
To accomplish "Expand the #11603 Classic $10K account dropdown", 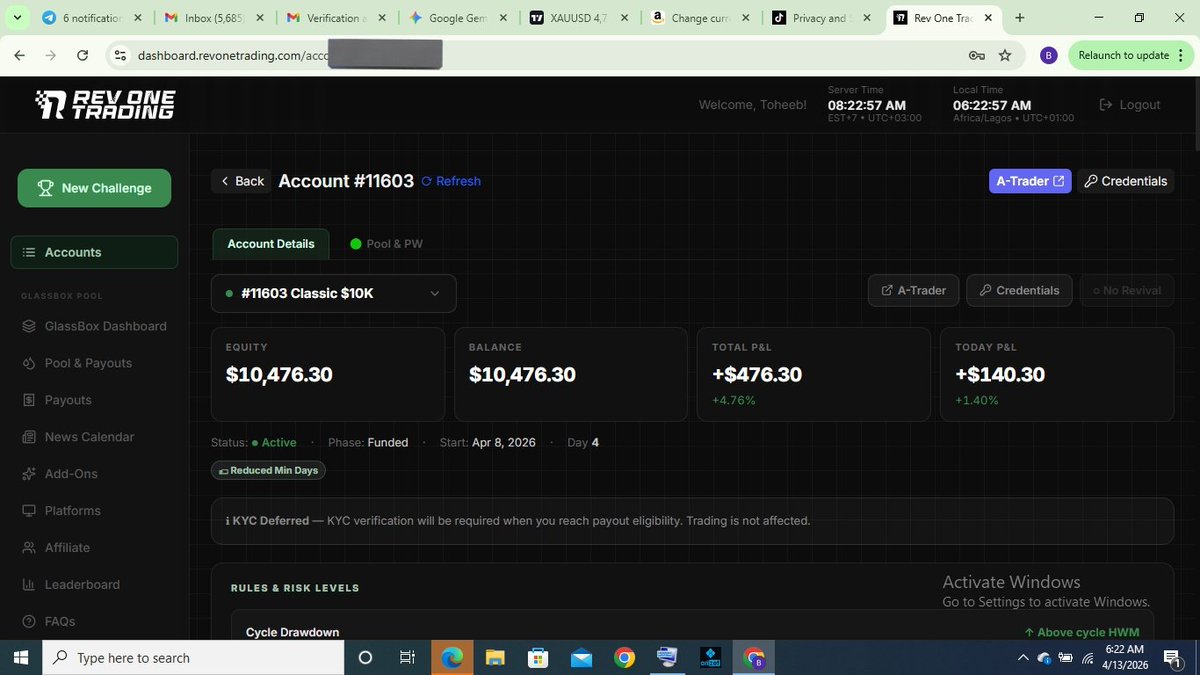I will (x=334, y=293).
